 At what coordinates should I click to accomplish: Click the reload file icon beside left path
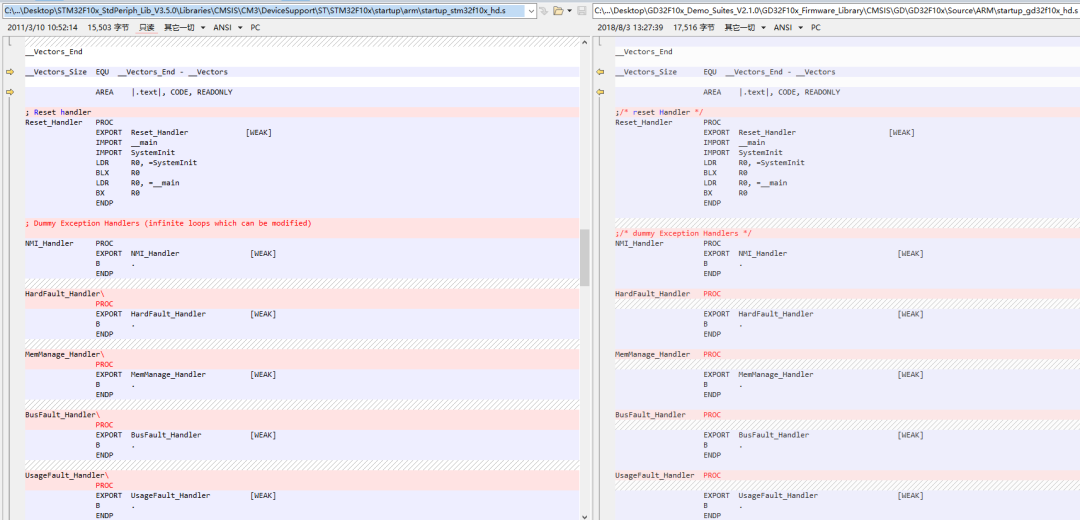pos(543,11)
